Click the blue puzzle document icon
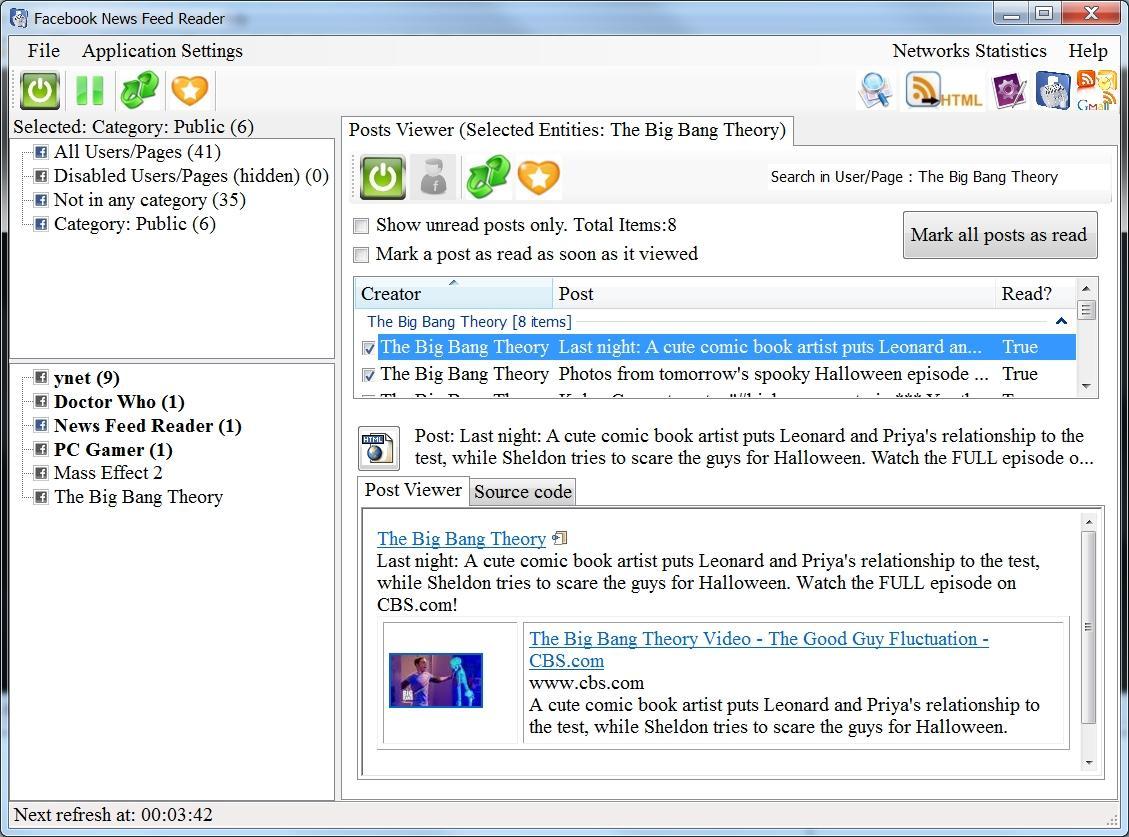 click(x=1053, y=91)
